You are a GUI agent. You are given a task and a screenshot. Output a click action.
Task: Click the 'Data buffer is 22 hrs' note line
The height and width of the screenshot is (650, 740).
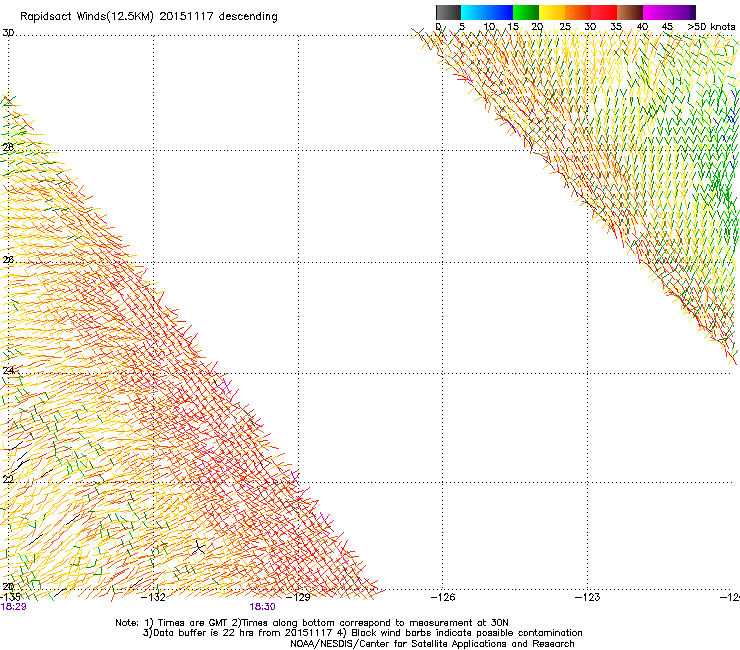pyautogui.click(x=362, y=633)
